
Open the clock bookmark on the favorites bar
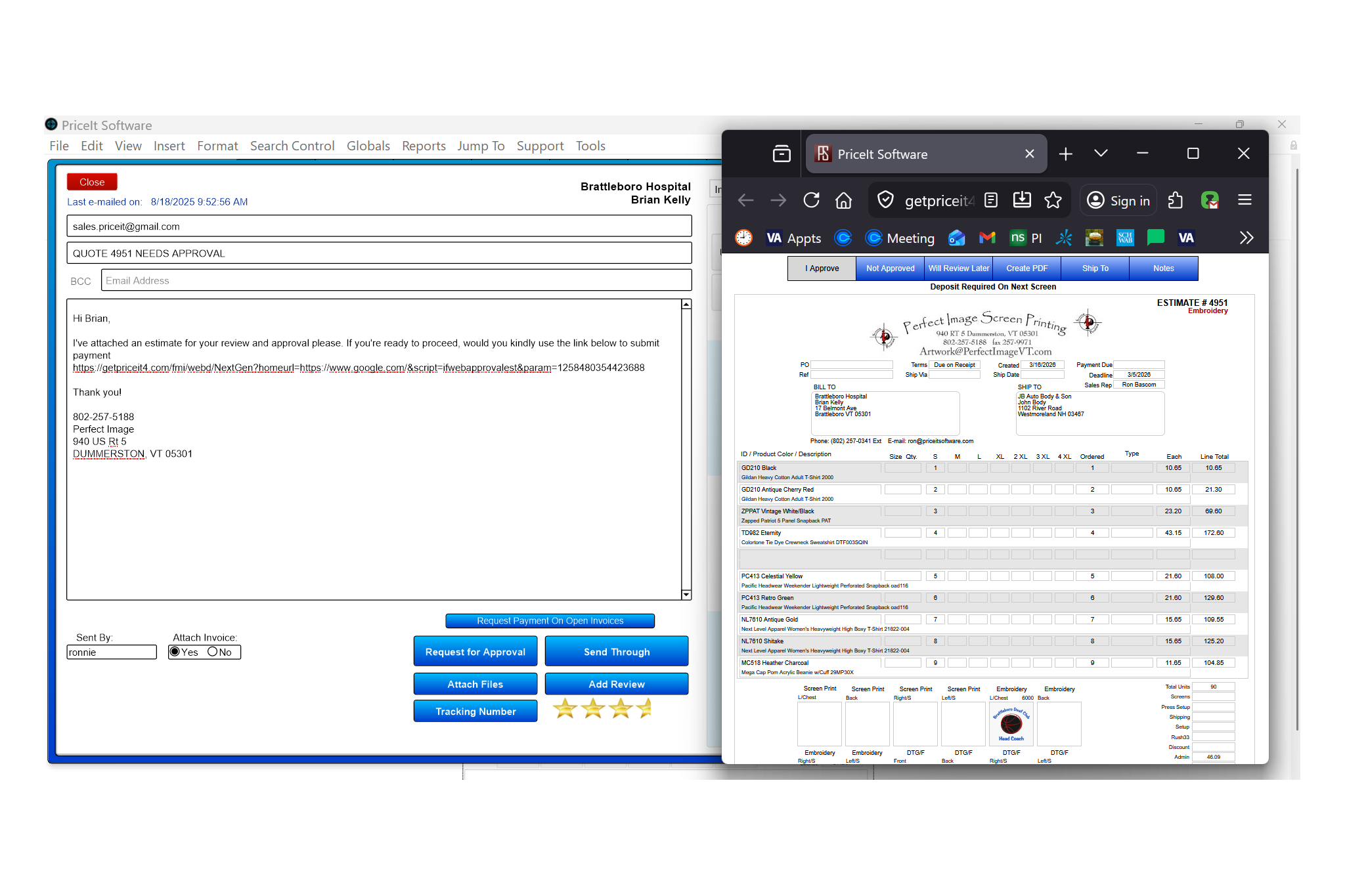point(743,238)
